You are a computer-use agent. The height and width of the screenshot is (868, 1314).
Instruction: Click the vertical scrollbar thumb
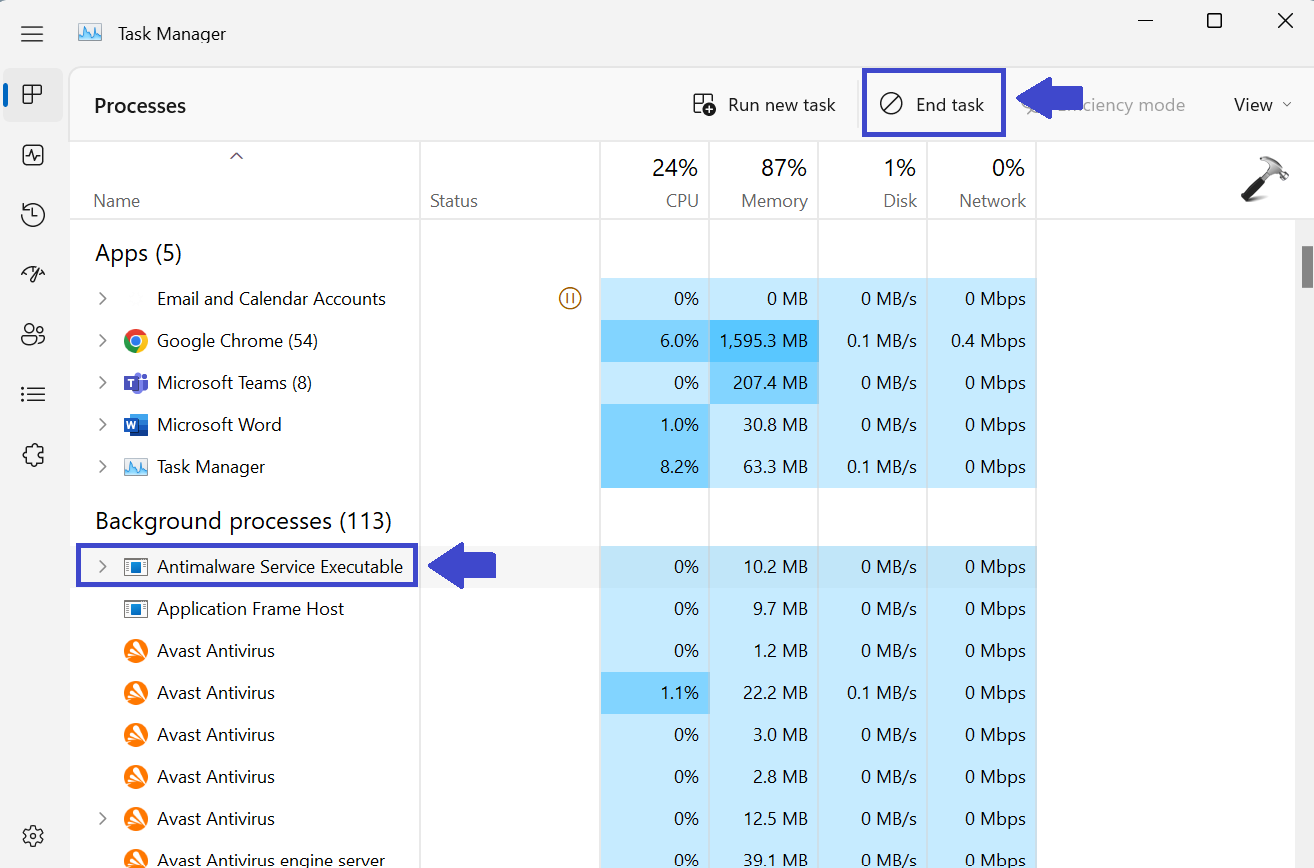pos(1306,267)
